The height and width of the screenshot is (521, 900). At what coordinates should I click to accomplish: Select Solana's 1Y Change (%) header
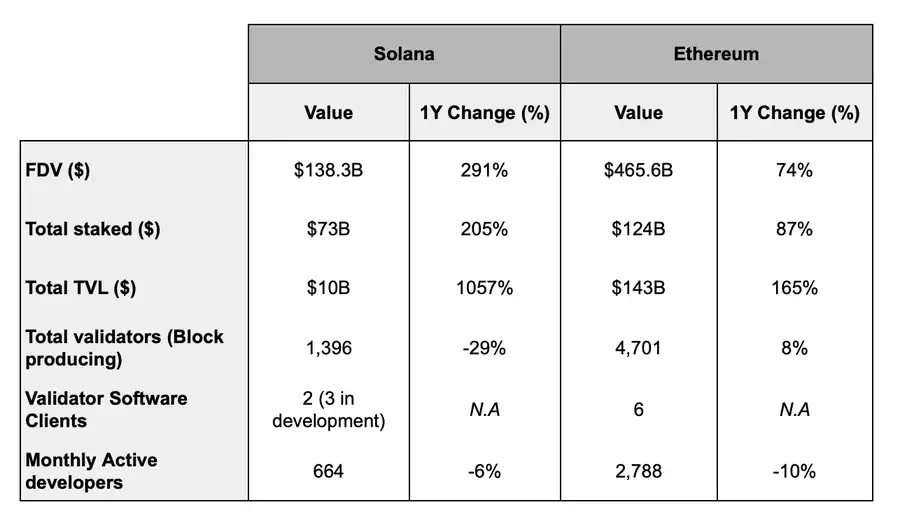click(x=485, y=113)
